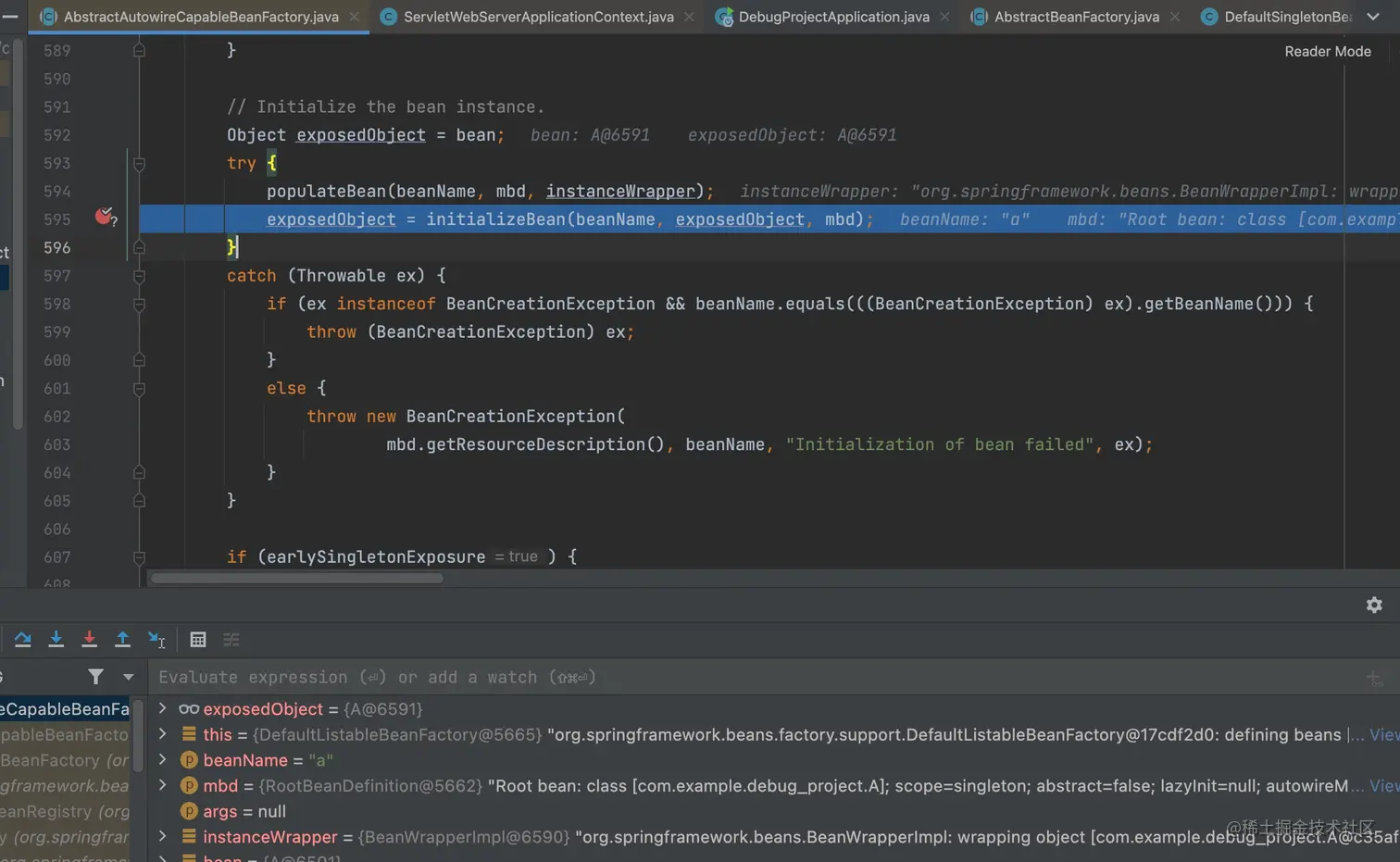Click View link on the this variable row
1400x862 pixels.
point(1385,734)
